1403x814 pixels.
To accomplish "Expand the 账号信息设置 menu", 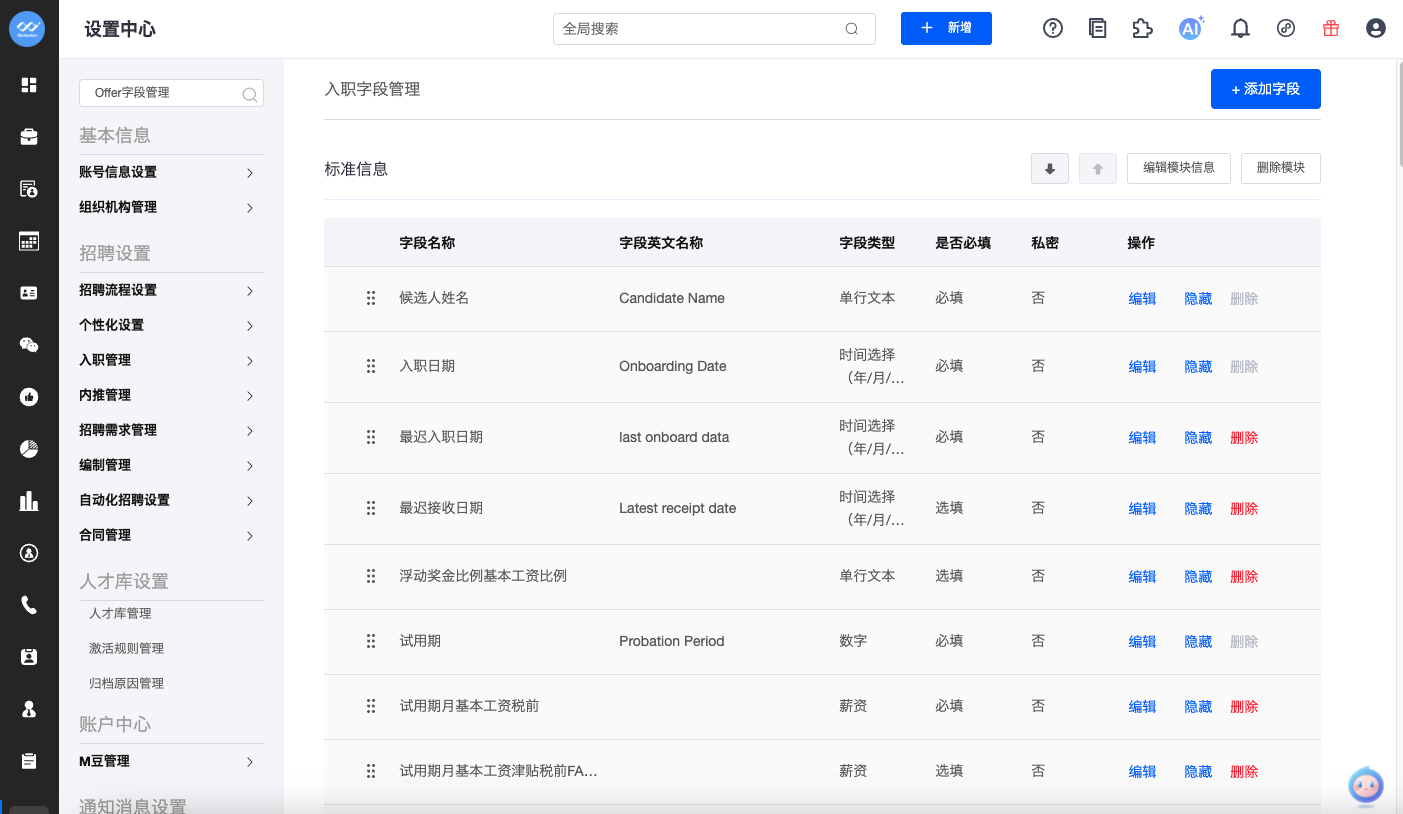I will tap(168, 172).
